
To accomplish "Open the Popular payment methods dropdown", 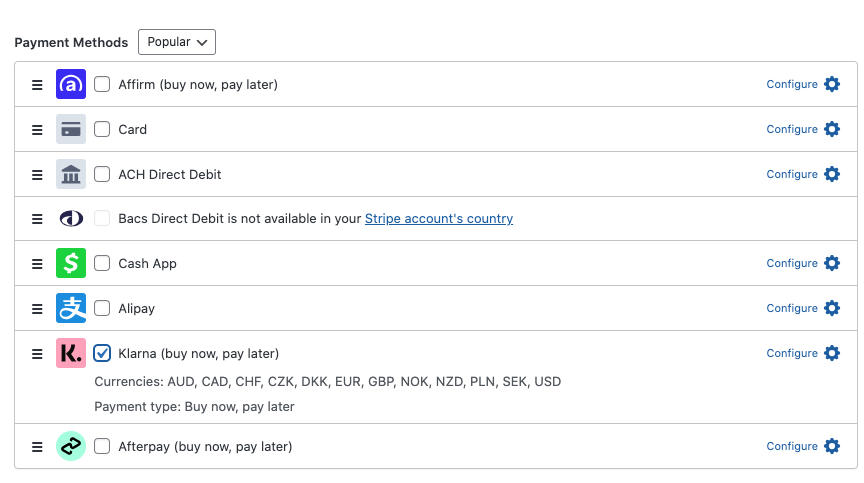I will (177, 42).
